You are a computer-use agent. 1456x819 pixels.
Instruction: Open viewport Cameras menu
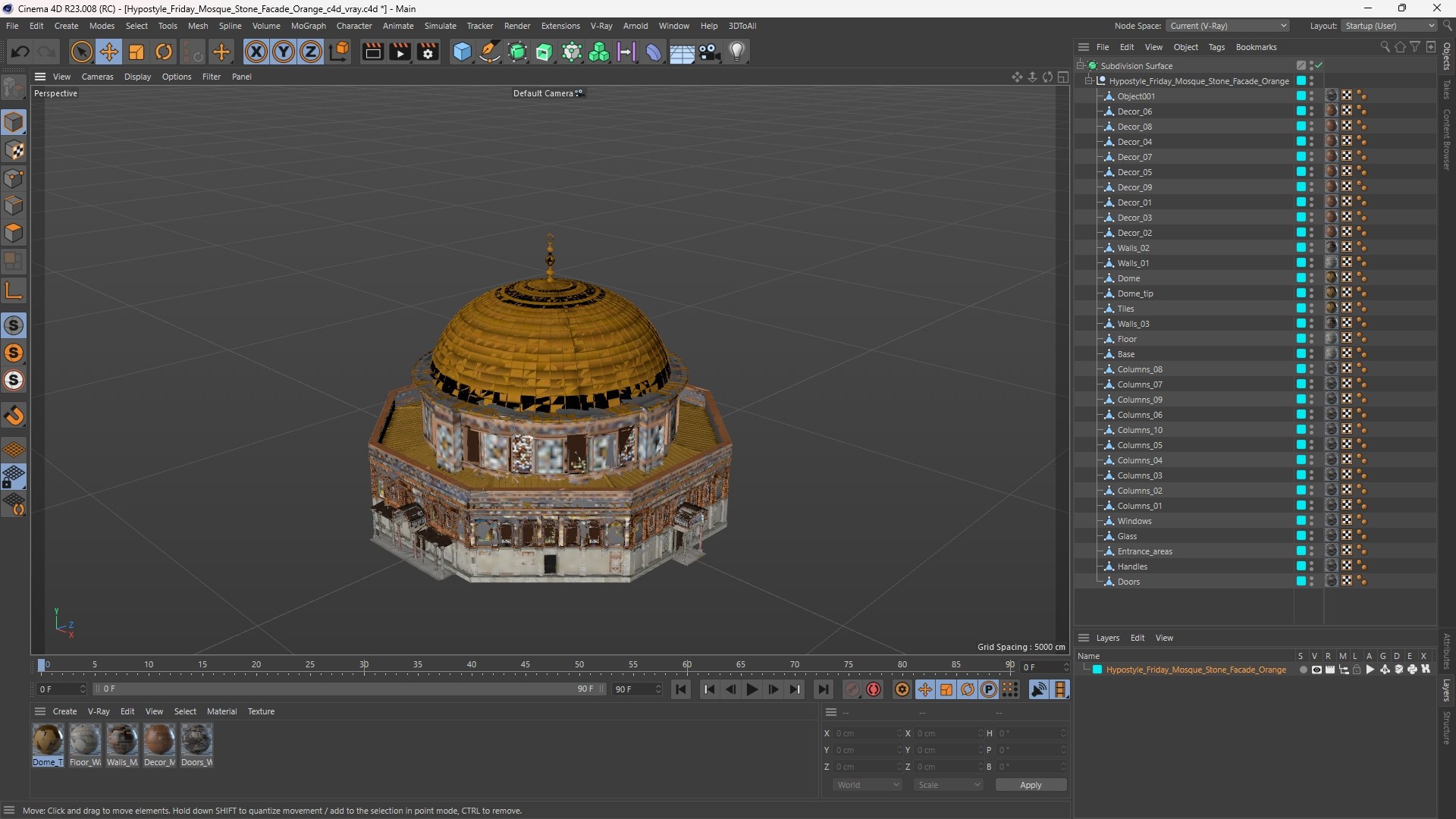click(x=97, y=77)
